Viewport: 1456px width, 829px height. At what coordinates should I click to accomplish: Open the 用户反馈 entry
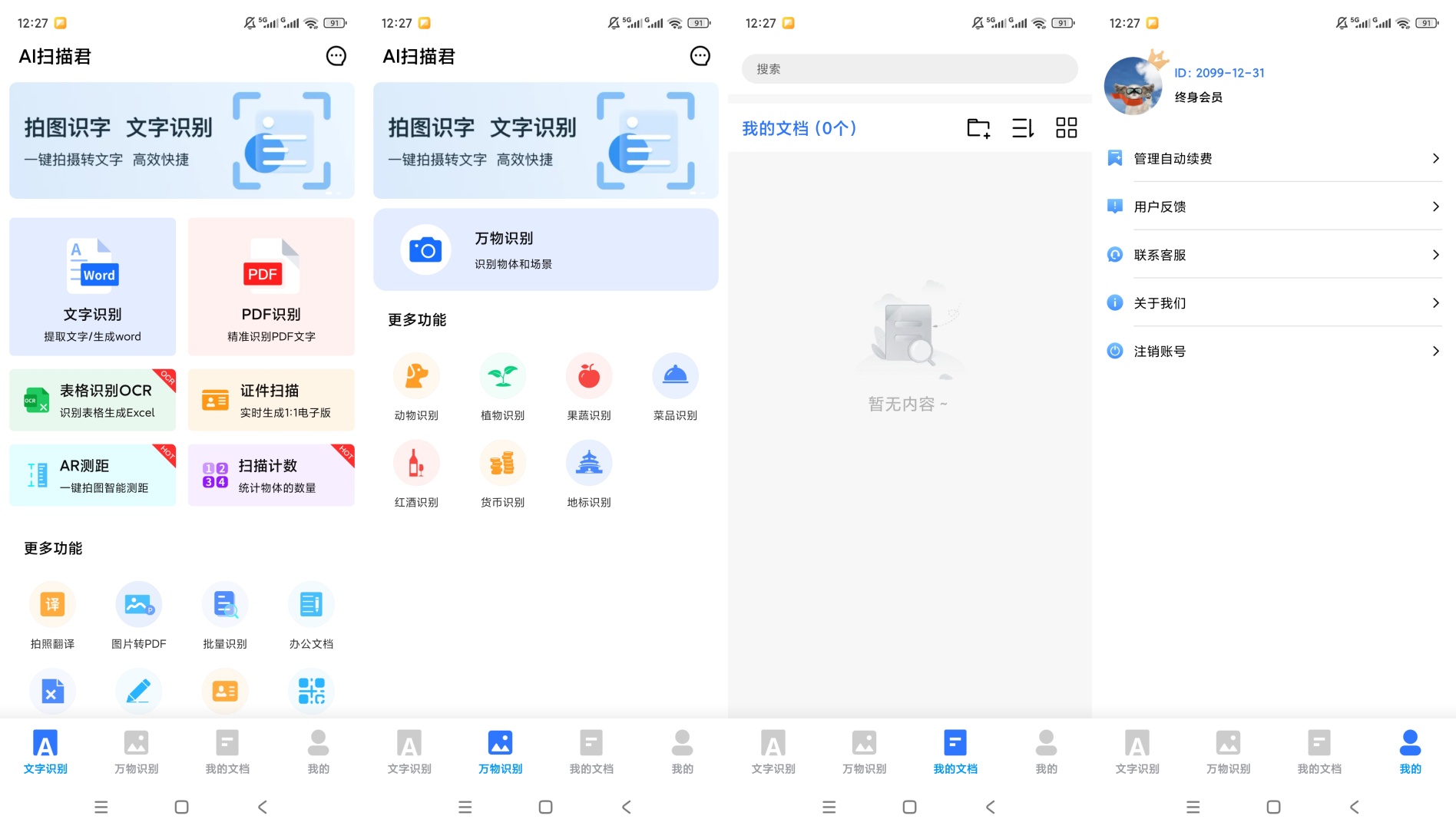(1274, 206)
